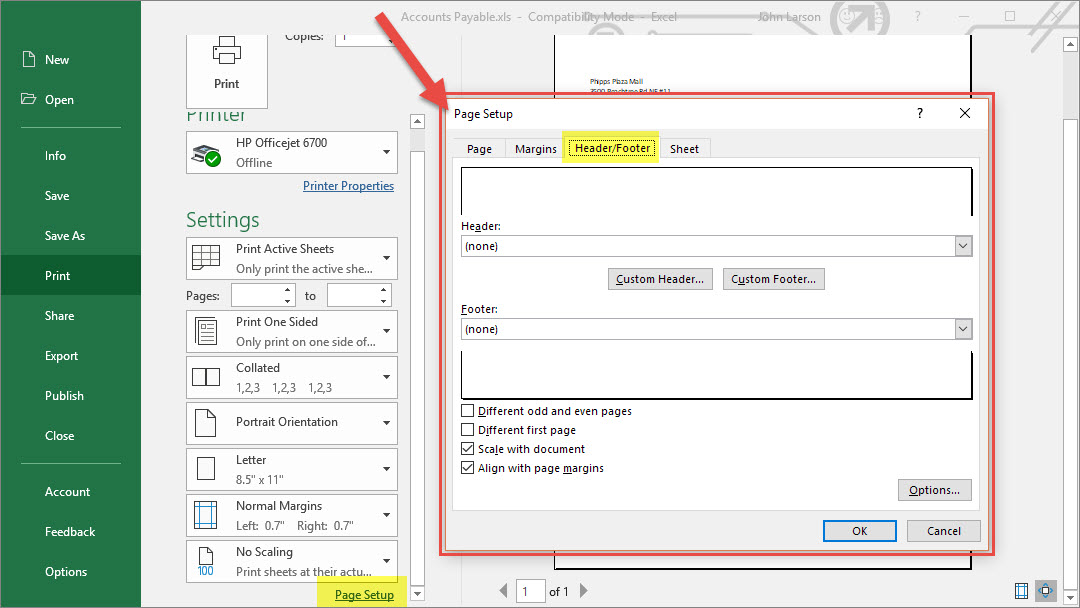Click the large Print printer icon button
Viewport: 1080px width, 608px height.
pyautogui.click(x=227, y=65)
